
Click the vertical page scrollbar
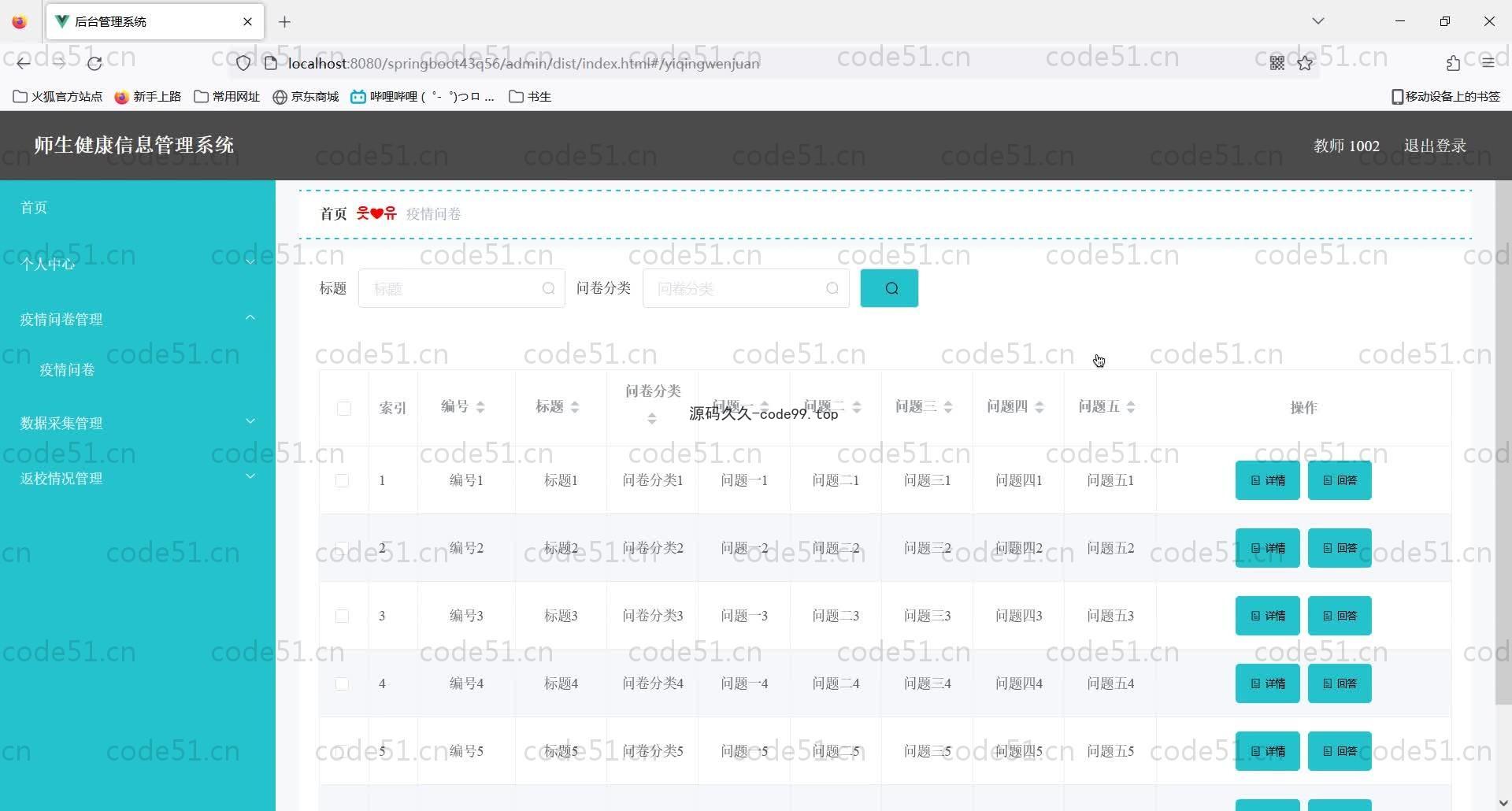tap(1503, 443)
